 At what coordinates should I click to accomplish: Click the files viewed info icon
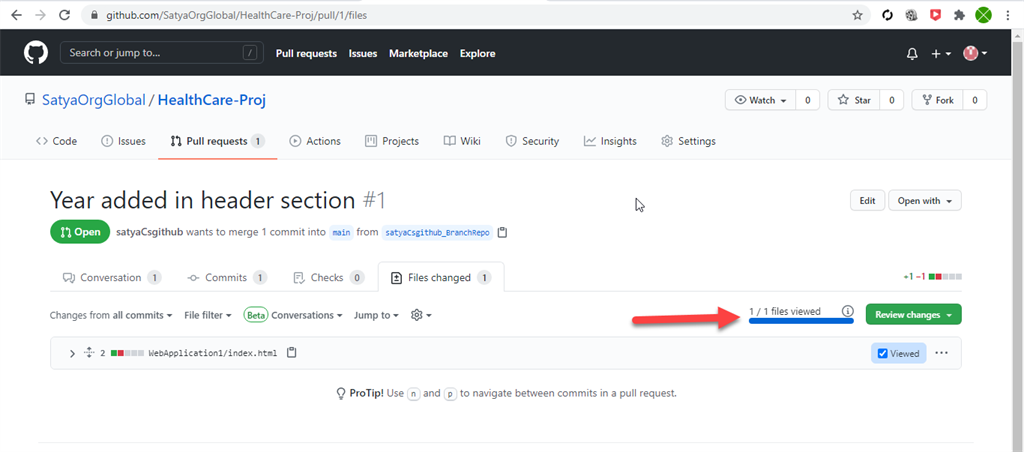coord(847,311)
